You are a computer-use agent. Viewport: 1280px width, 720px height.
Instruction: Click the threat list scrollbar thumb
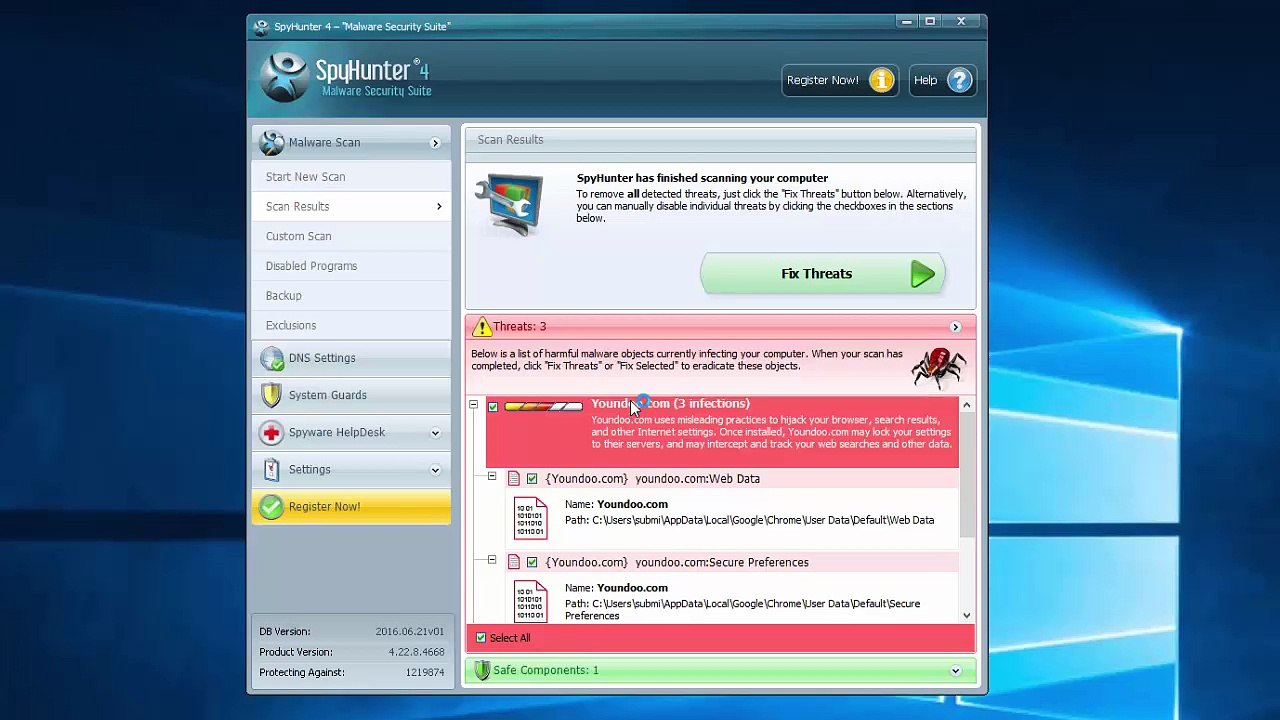[967, 474]
